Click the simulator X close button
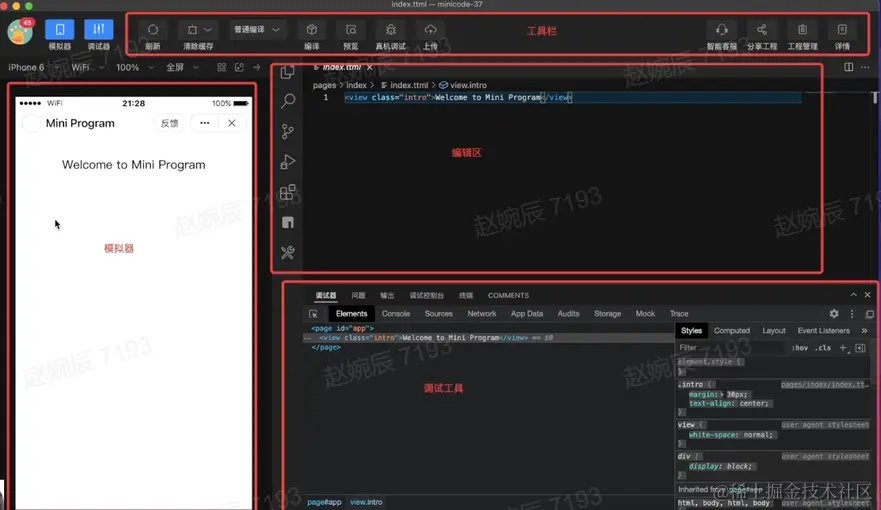The height and width of the screenshot is (510, 881). pyautogui.click(x=231, y=123)
